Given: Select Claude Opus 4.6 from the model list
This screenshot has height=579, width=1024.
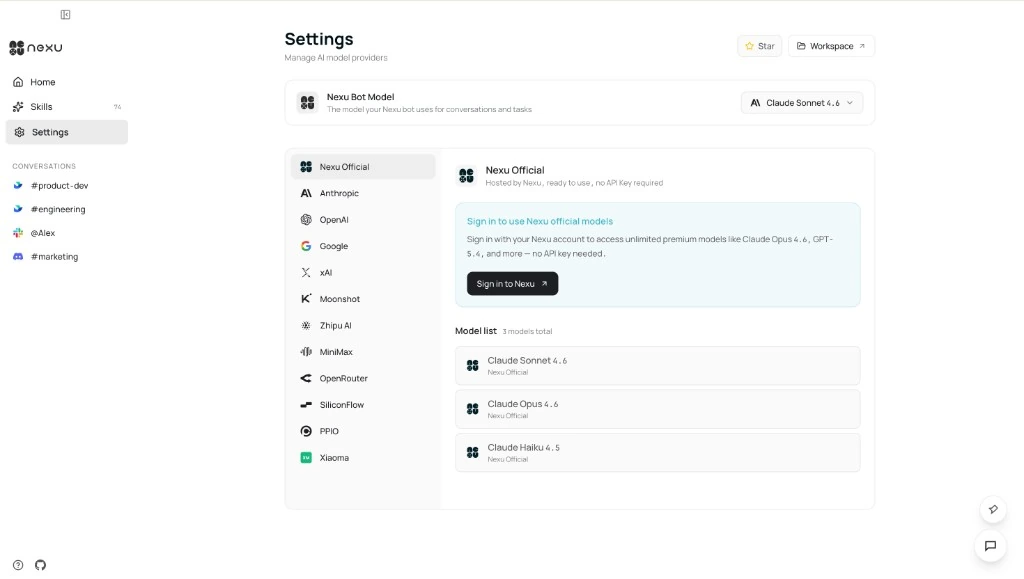Looking at the screenshot, I should point(657,408).
